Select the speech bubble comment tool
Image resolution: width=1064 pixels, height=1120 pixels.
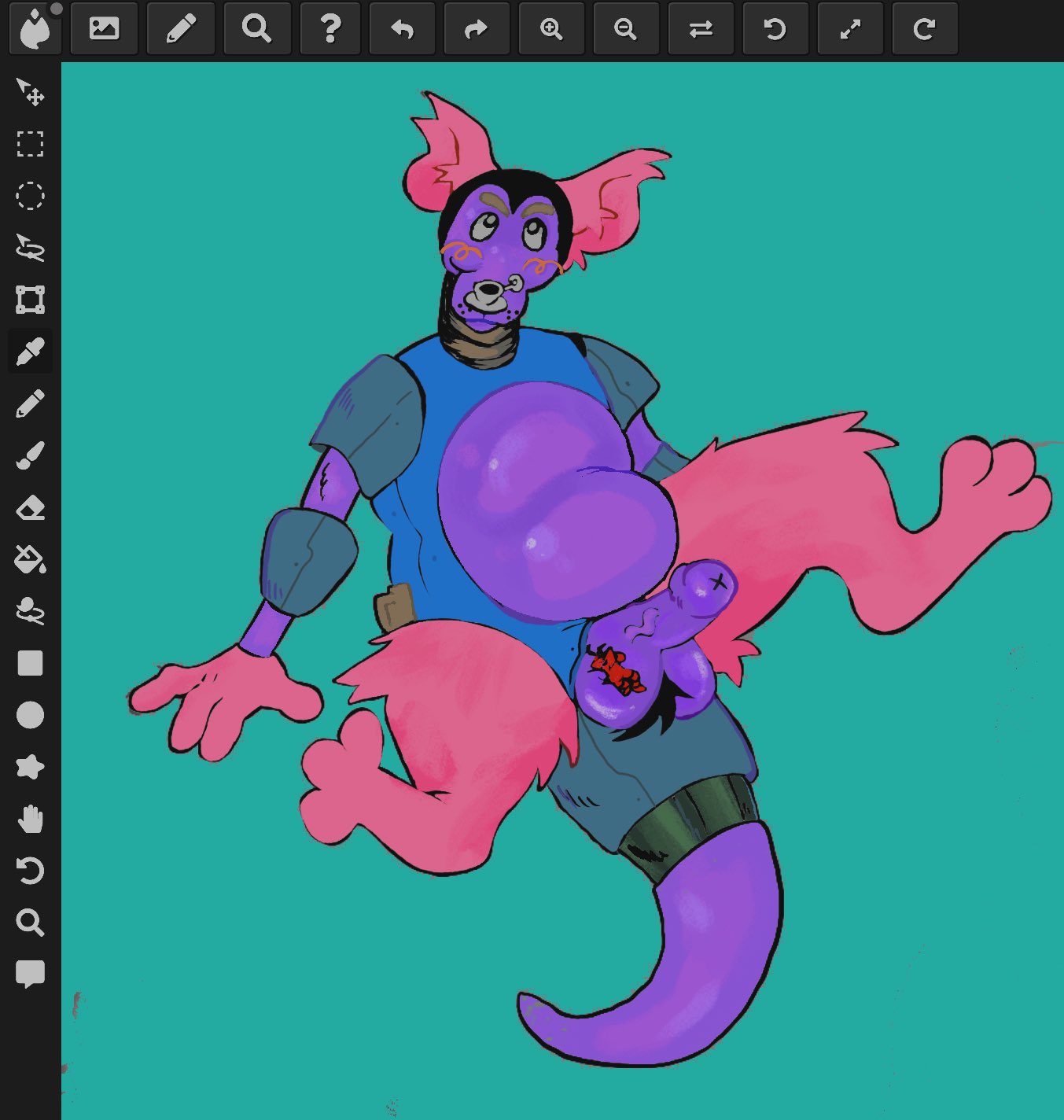(30, 974)
